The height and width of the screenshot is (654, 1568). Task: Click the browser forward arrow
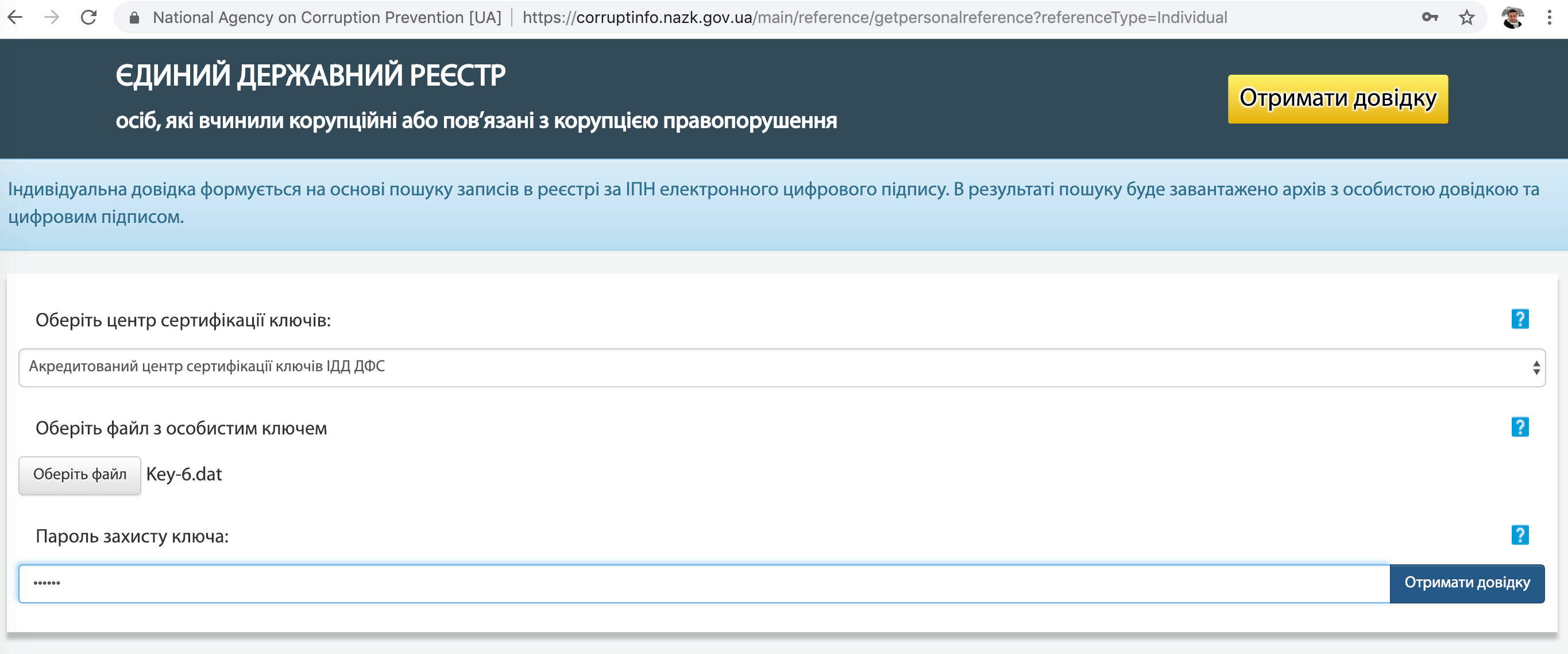(52, 17)
